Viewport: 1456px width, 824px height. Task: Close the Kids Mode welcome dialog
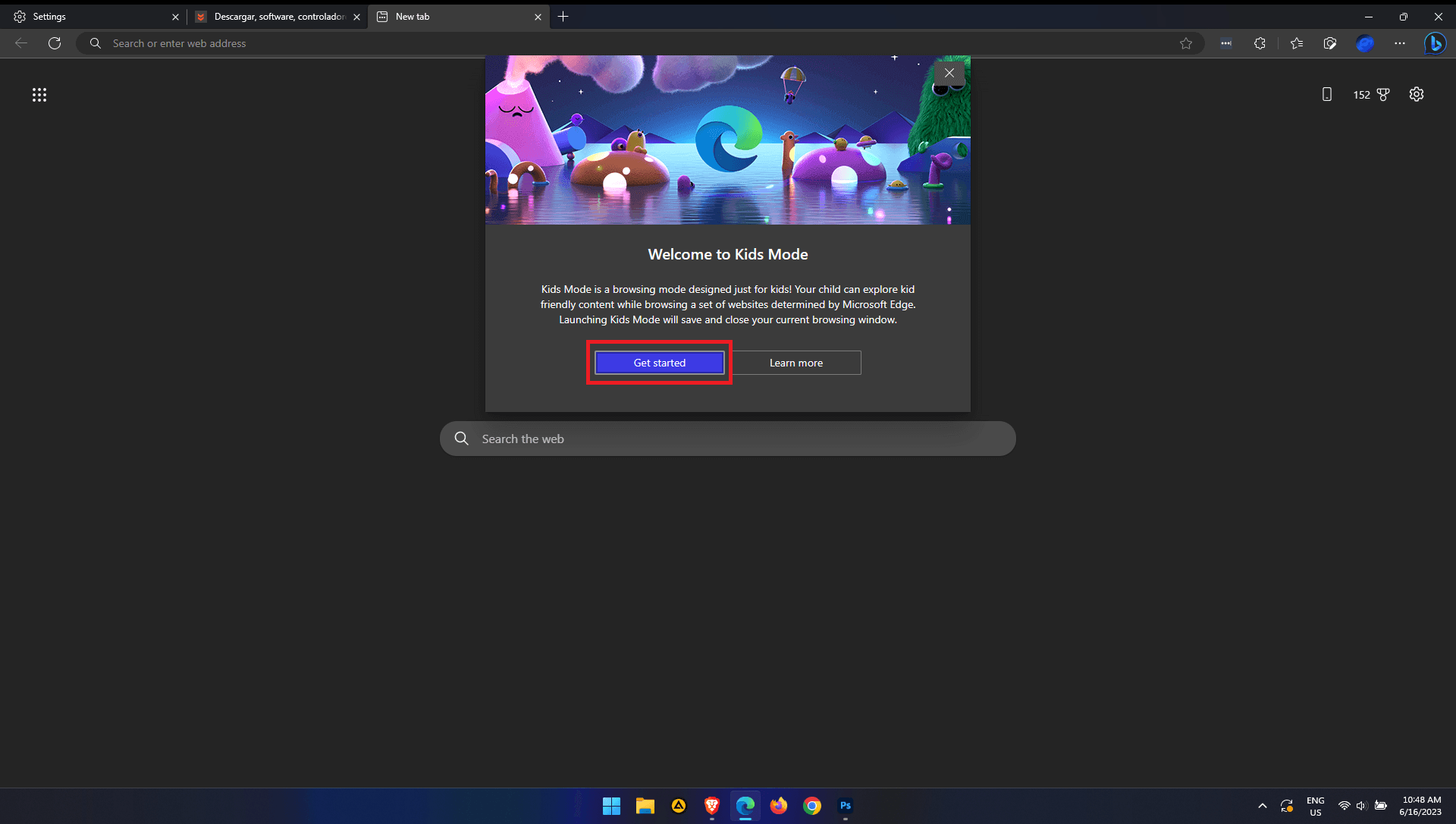(x=949, y=73)
